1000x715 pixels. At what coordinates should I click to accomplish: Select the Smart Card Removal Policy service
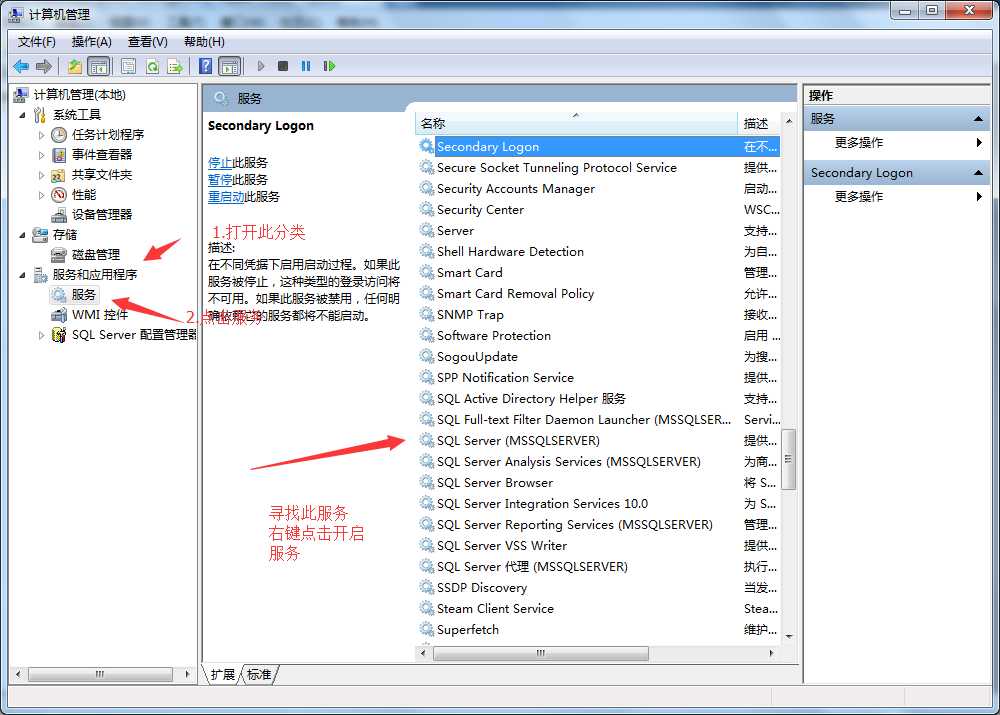click(x=515, y=294)
